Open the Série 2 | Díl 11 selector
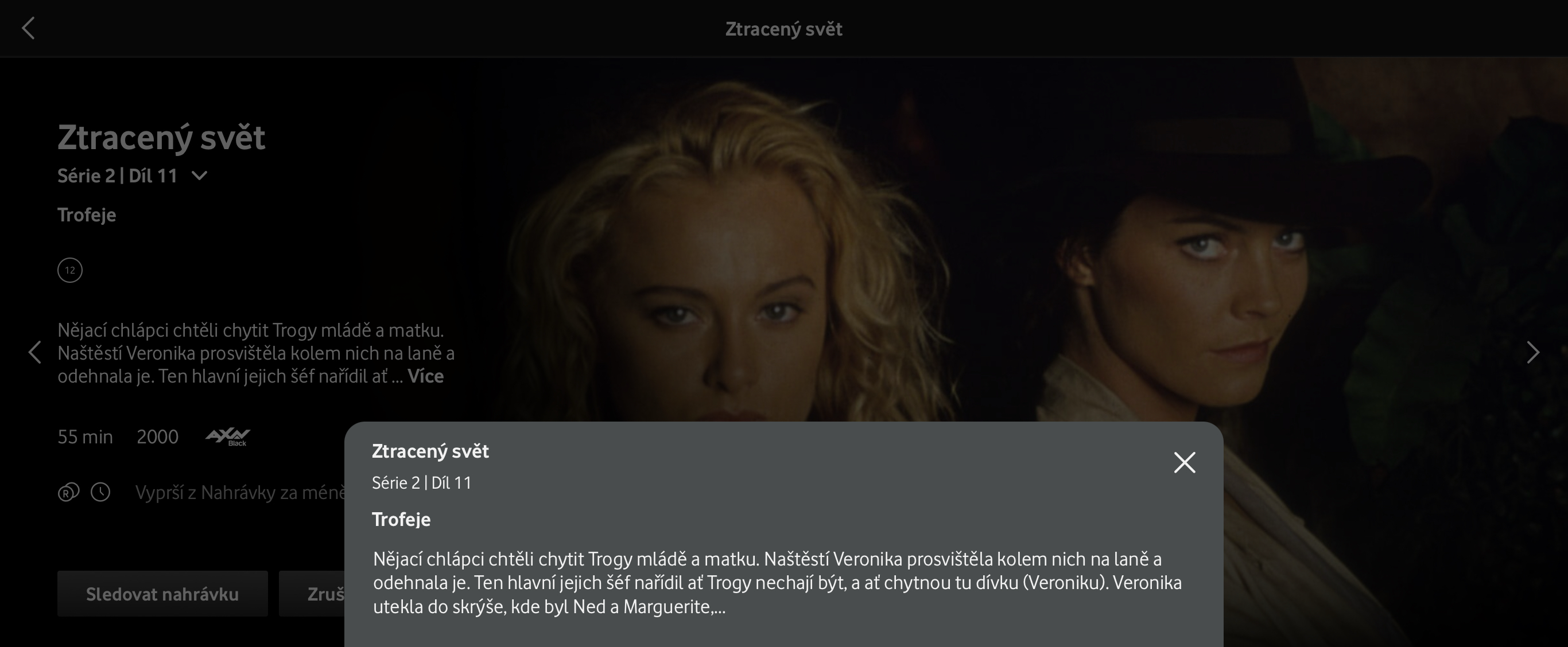 pos(118,176)
